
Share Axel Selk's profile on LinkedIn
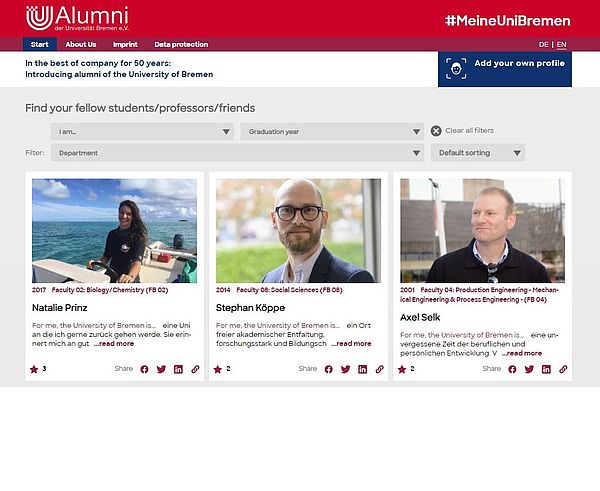click(546, 369)
